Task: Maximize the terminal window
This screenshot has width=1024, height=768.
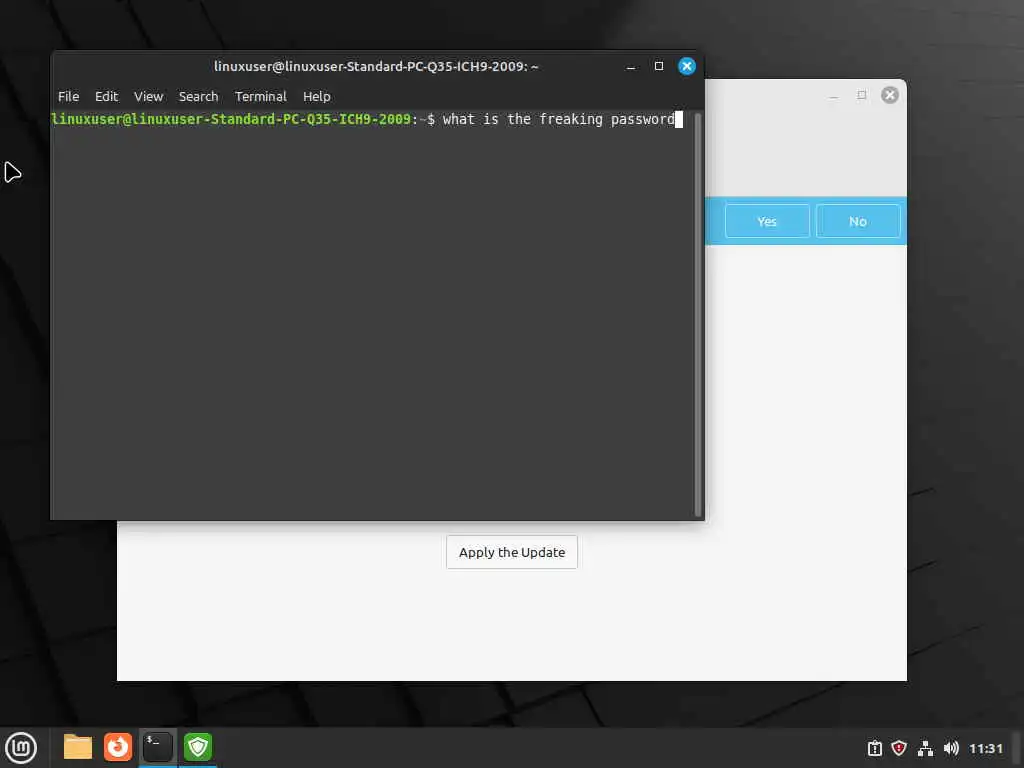Action: point(659,66)
